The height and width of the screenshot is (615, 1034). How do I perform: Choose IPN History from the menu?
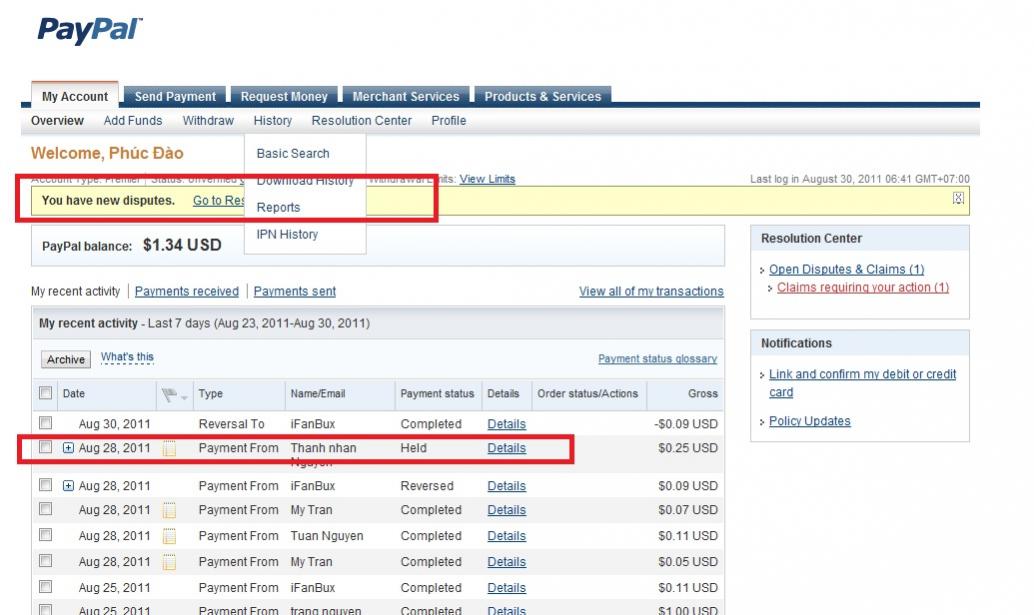[x=288, y=235]
